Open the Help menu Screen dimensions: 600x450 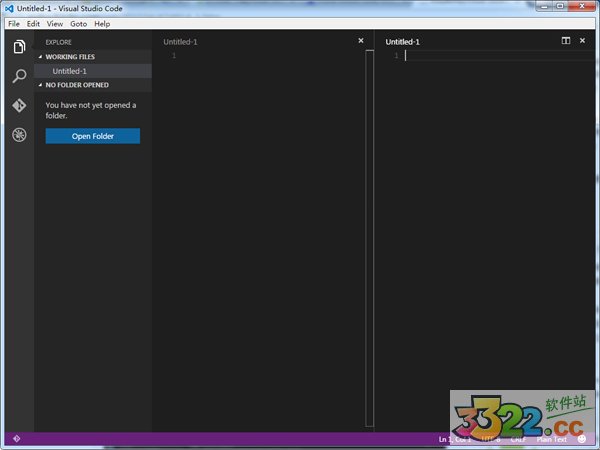coord(102,24)
